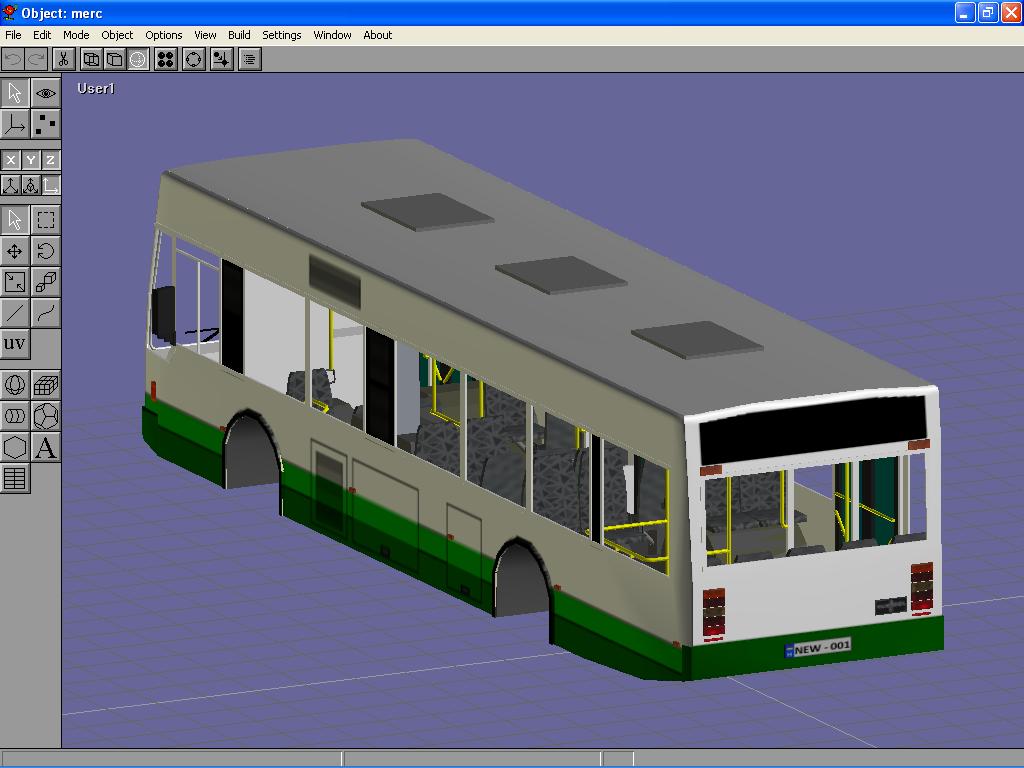Screen dimensions: 1024x768
Task: Click the scissors cut icon
Action: point(63,58)
